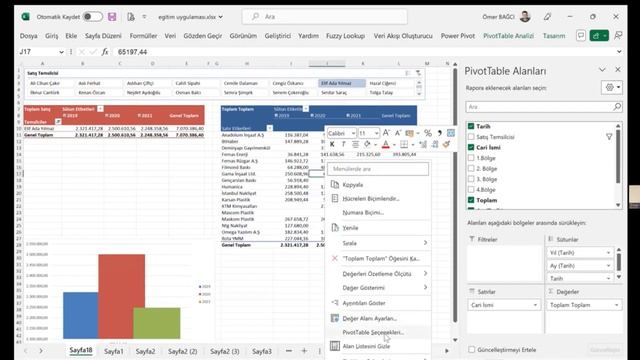Viewport: 640px width, 360px height.
Task: Open the Power Pivot ribbon tab
Action: tap(458, 36)
